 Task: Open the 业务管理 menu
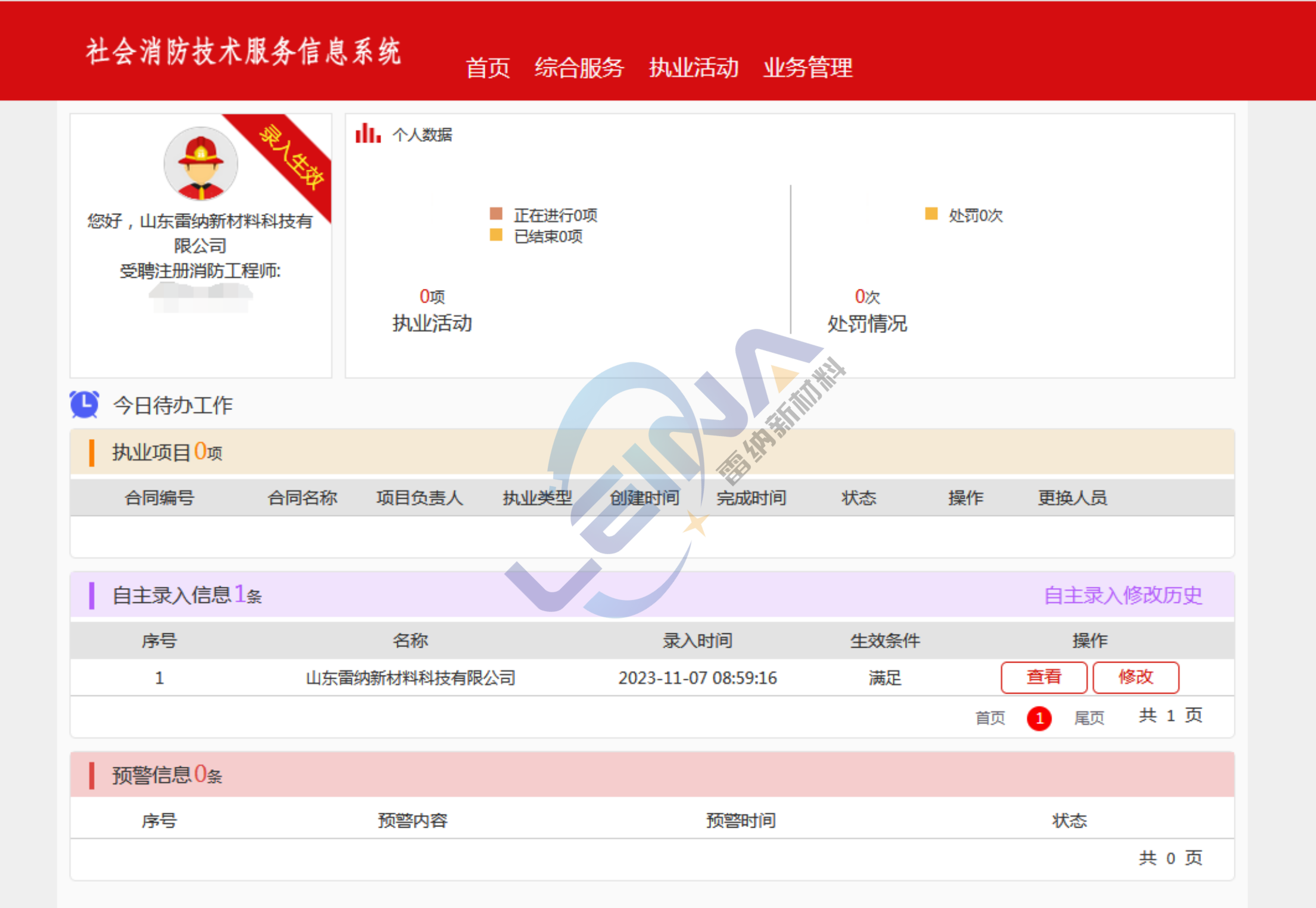[808, 67]
